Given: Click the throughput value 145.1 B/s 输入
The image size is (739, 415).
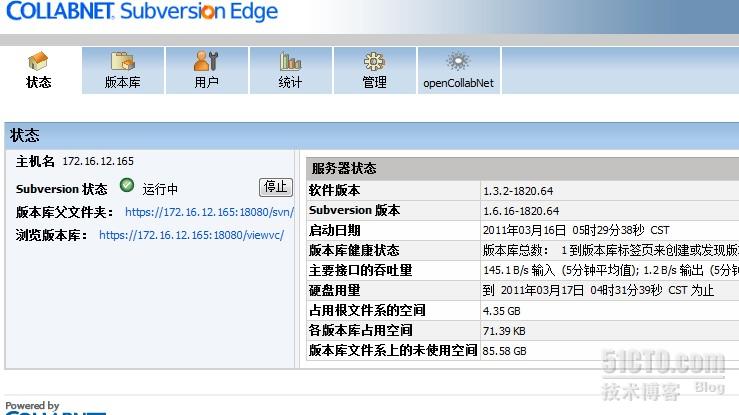Looking at the screenshot, I should click(x=519, y=270).
